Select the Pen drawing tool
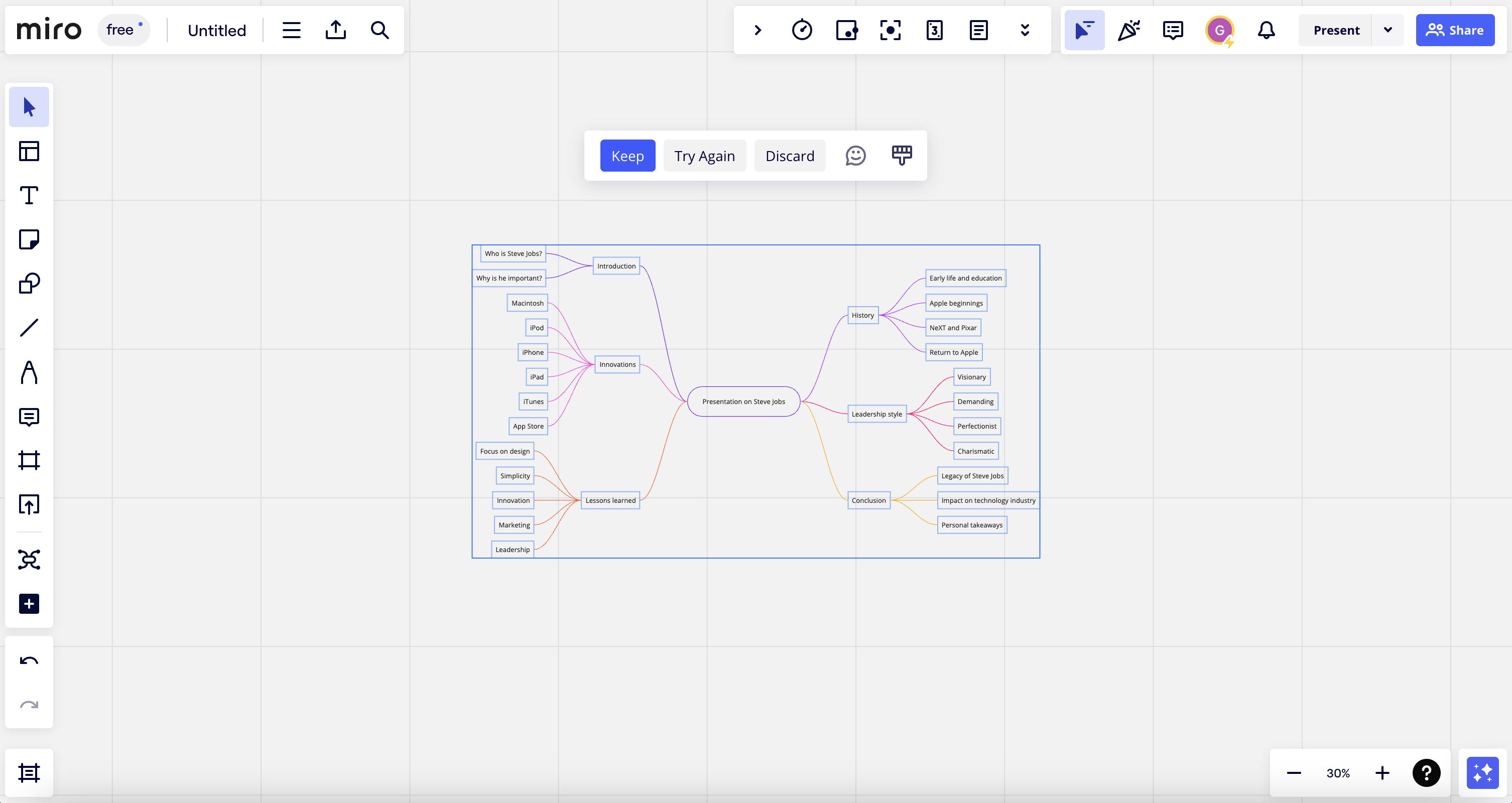The image size is (1512, 803). 29,372
